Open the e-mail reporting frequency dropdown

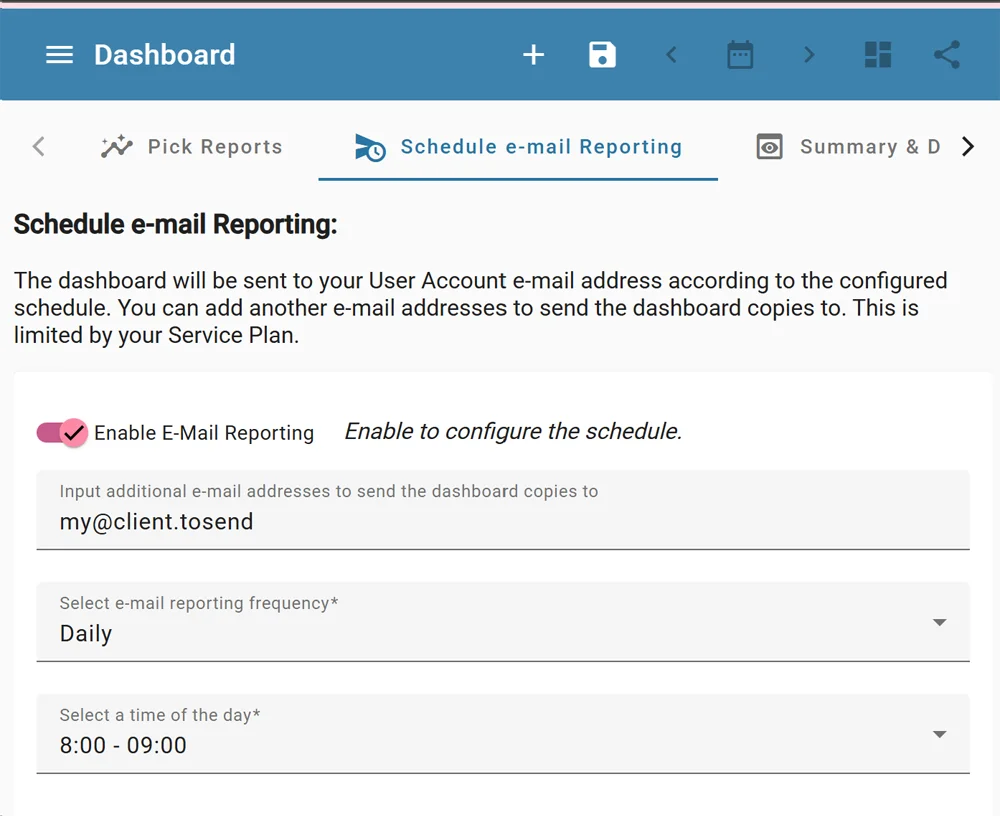(938, 622)
